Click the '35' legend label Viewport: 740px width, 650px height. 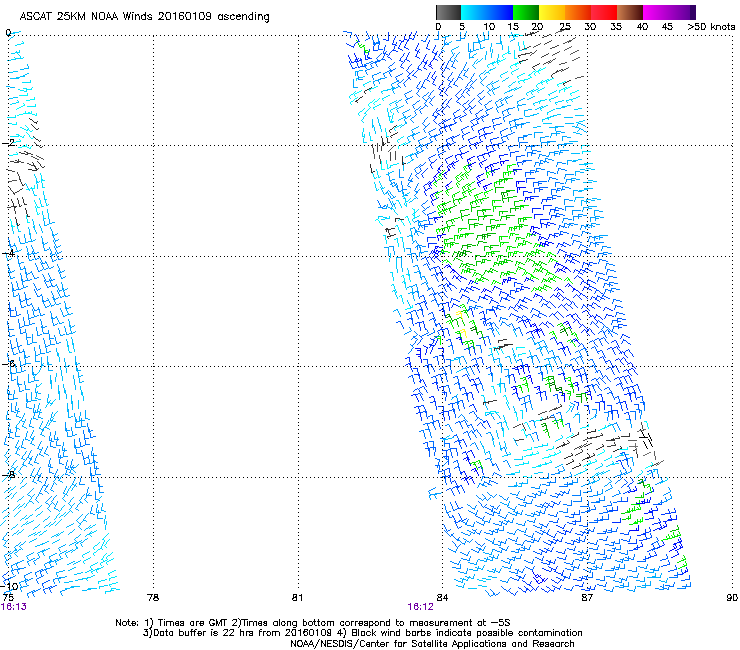pos(616,27)
